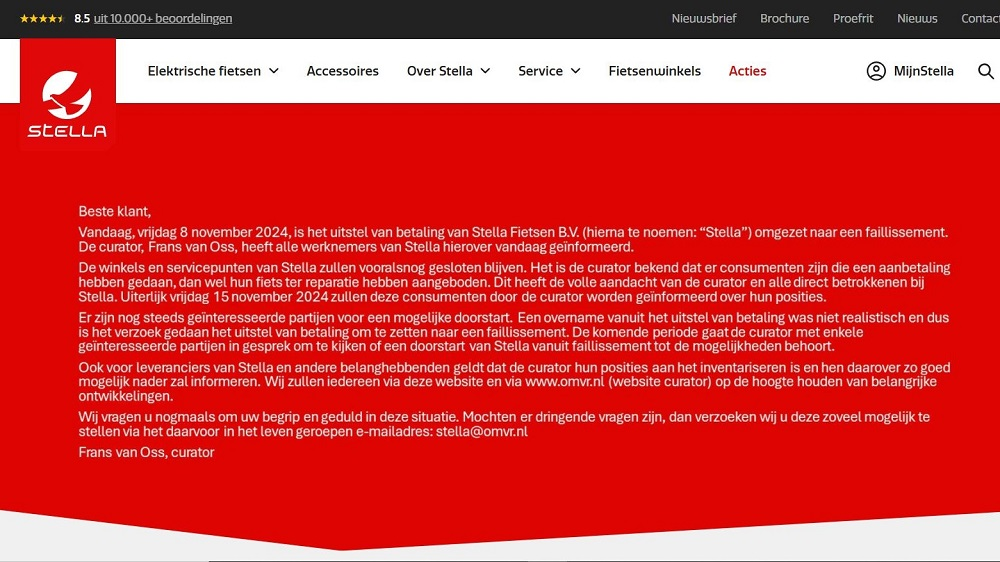
Task: Open the Accessoires menu item
Action: [342, 71]
